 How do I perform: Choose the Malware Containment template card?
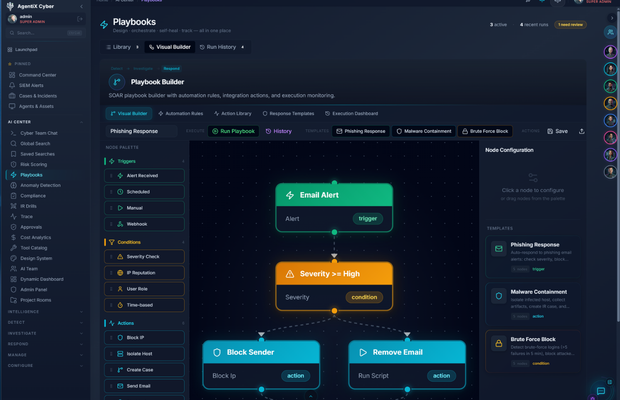pyautogui.click(x=533, y=304)
